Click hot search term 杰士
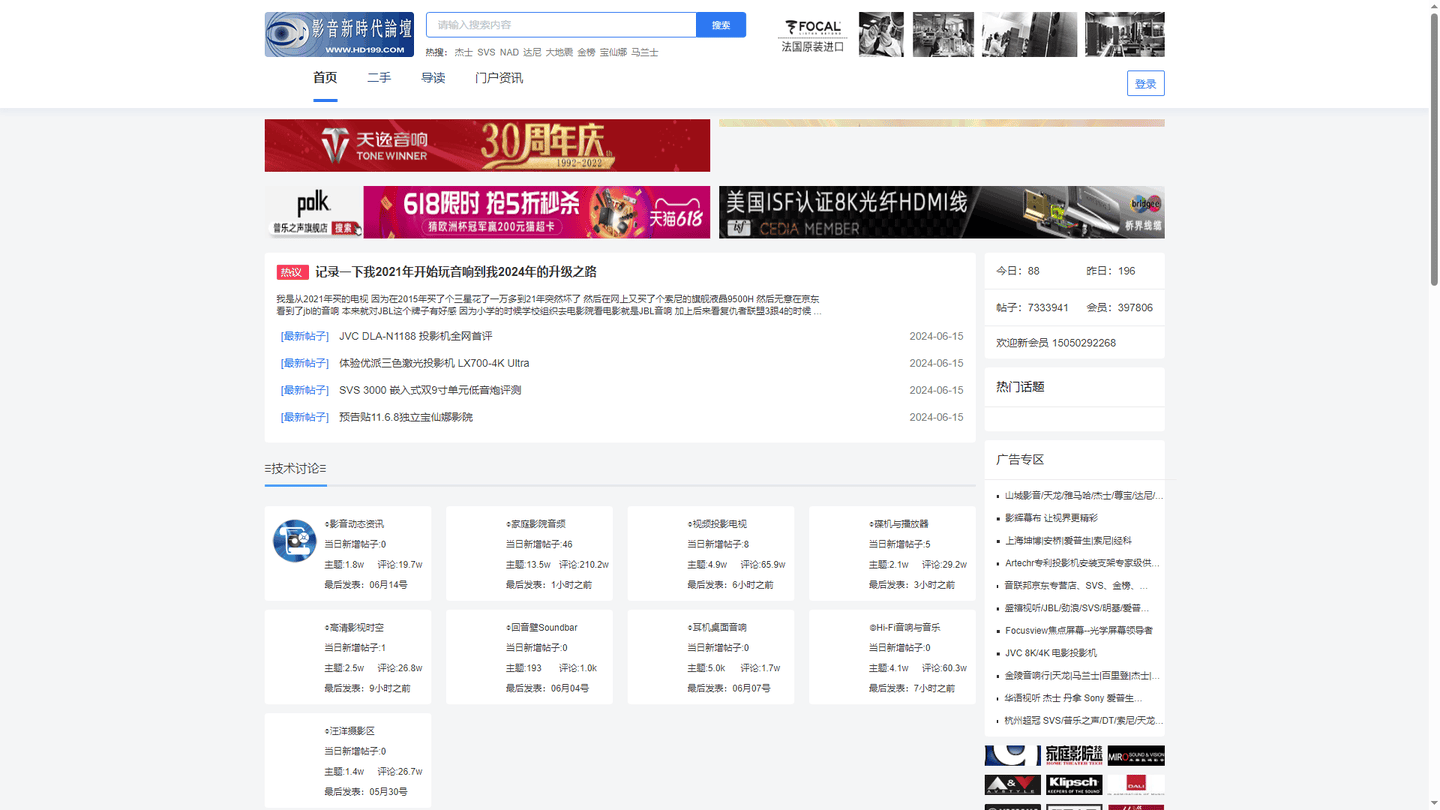Viewport: 1440px width, 810px height. pyautogui.click(x=463, y=52)
